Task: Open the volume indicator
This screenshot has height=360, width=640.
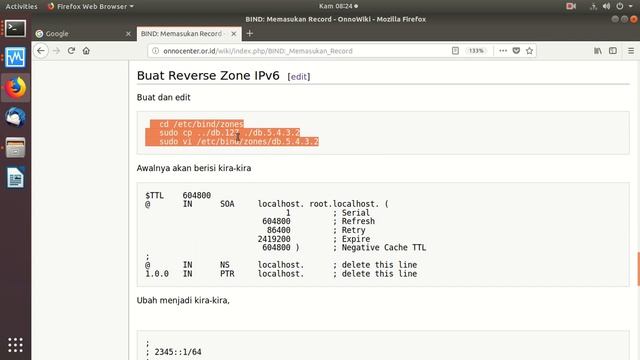Action: click(606, 6)
